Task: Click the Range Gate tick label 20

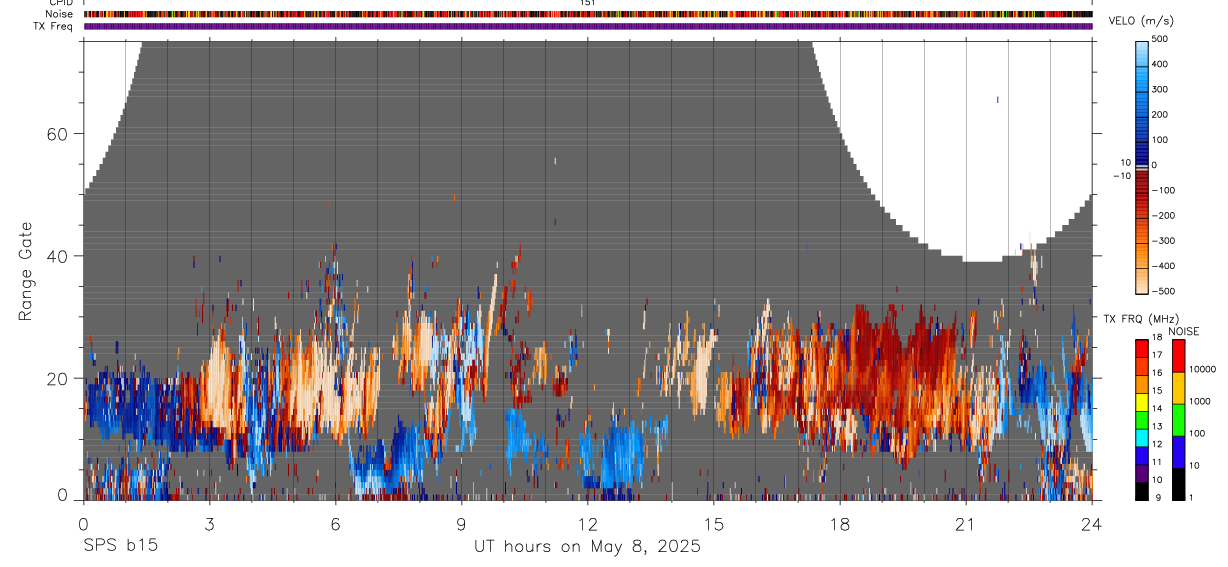Action: pyautogui.click(x=59, y=378)
